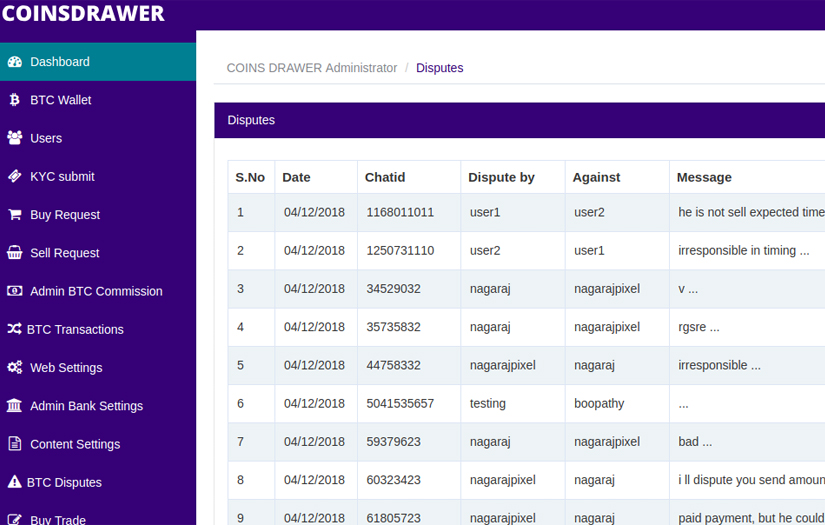Click message 'paid payment, but he could'
Viewport: 825px width, 525px height.
[751, 518]
